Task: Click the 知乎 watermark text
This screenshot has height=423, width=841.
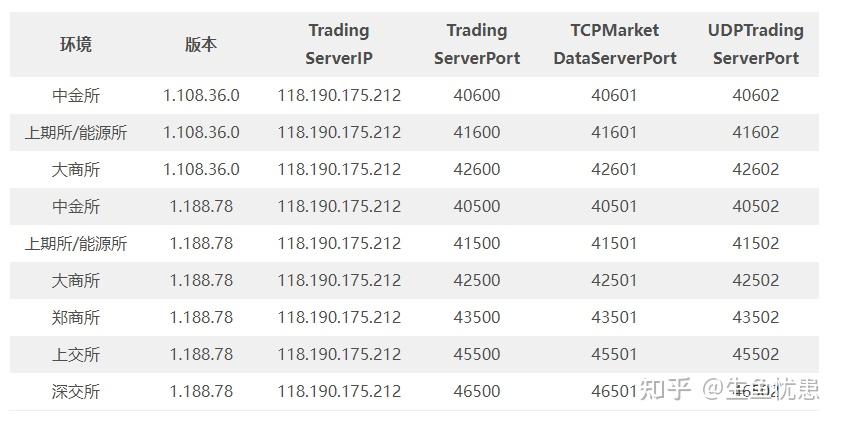Action: tap(665, 389)
